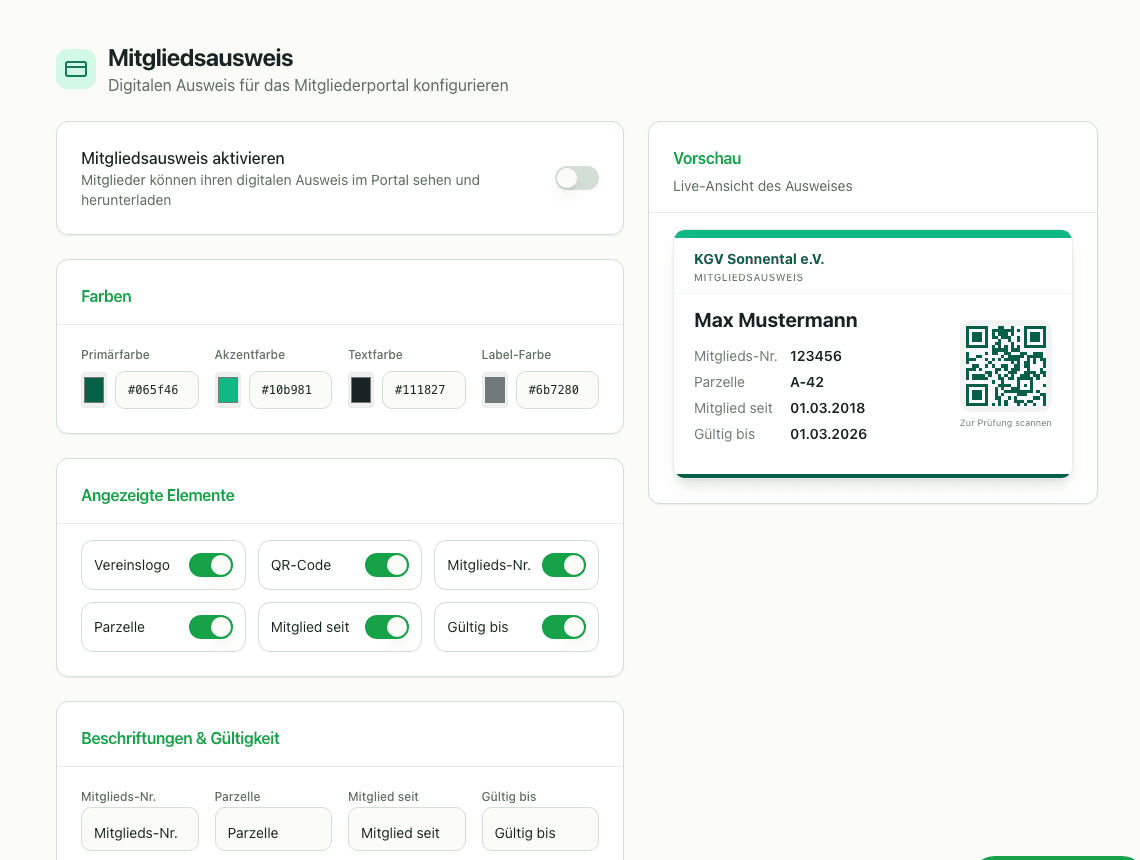Click member number 123456 in preview
The width and height of the screenshot is (1140, 860).
point(816,356)
